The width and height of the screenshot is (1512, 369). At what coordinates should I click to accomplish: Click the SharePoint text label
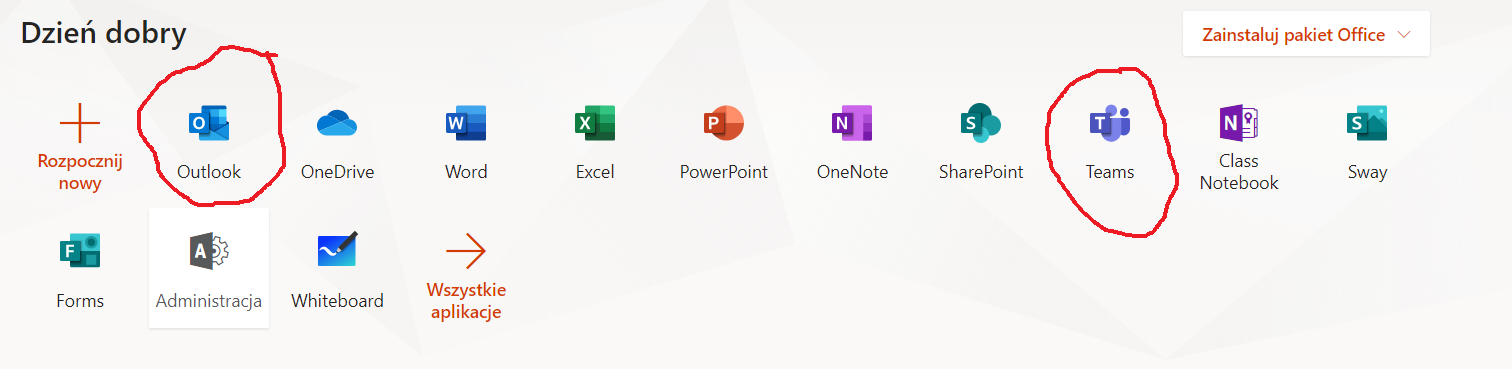981,172
